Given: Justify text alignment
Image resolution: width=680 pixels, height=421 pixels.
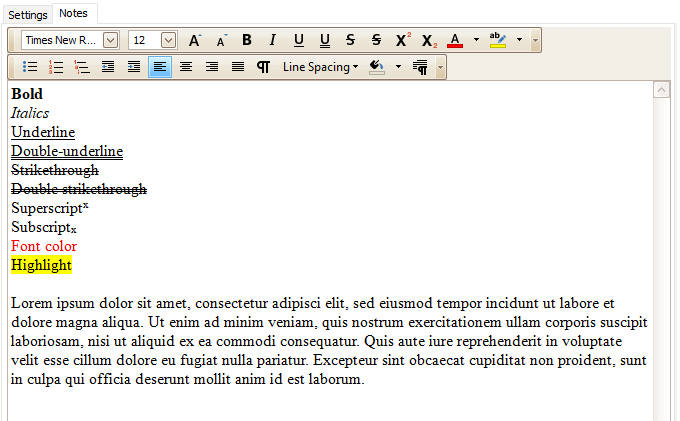Looking at the screenshot, I should pyautogui.click(x=238, y=67).
